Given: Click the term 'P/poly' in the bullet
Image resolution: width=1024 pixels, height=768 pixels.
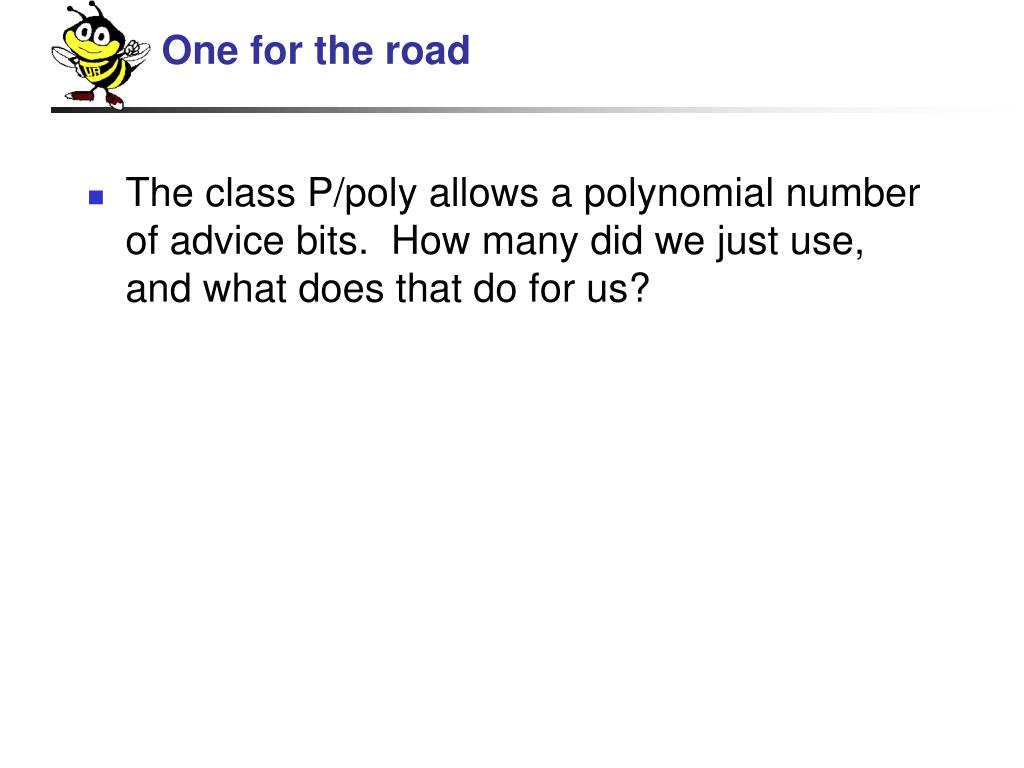Looking at the screenshot, I should click(361, 194).
